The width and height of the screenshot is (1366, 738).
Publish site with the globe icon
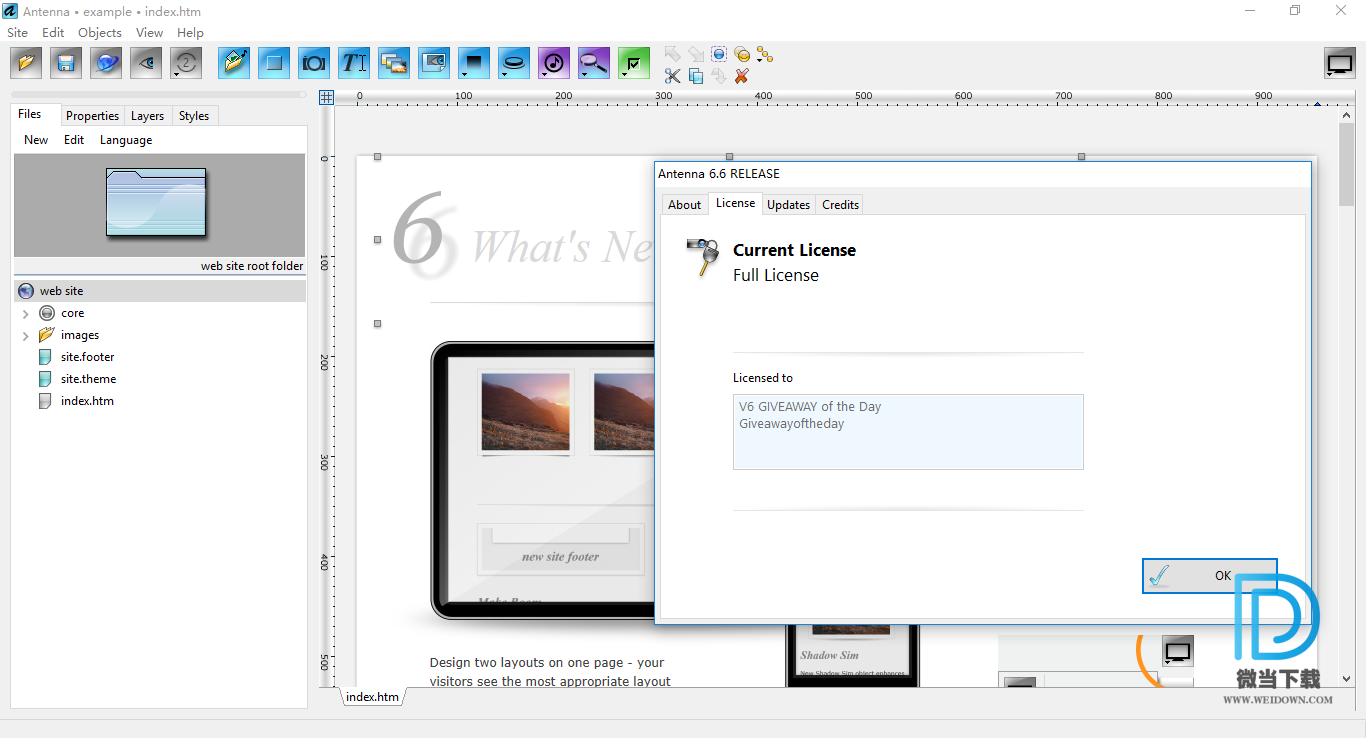click(106, 63)
